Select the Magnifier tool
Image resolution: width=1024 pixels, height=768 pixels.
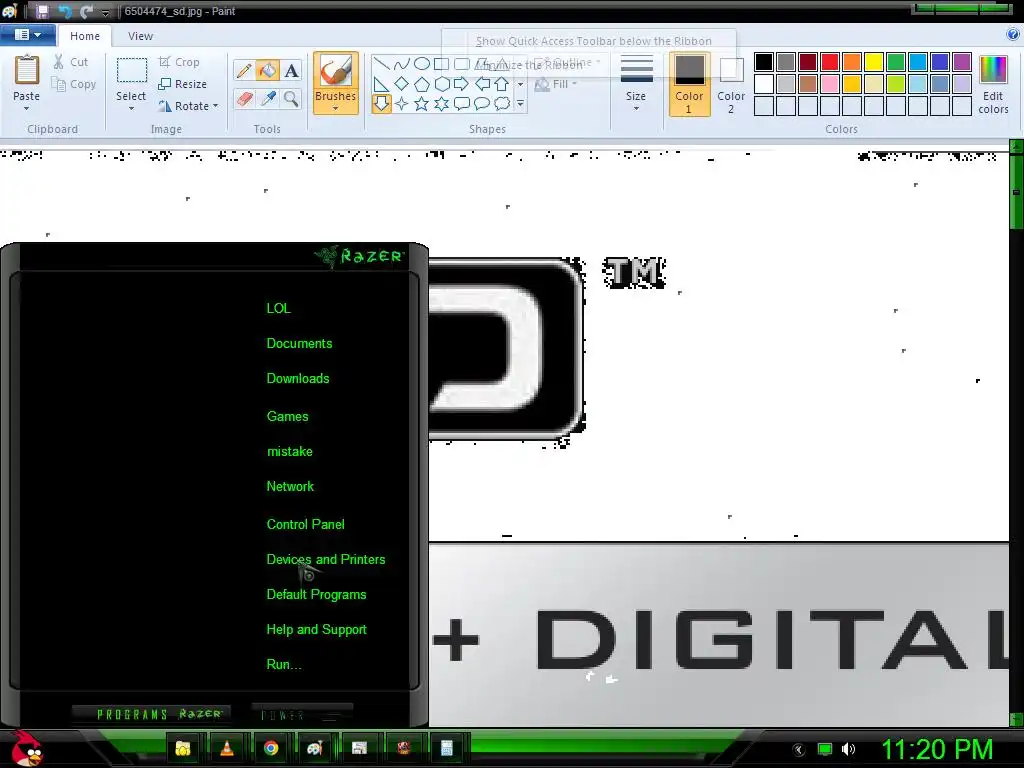pyautogui.click(x=291, y=99)
